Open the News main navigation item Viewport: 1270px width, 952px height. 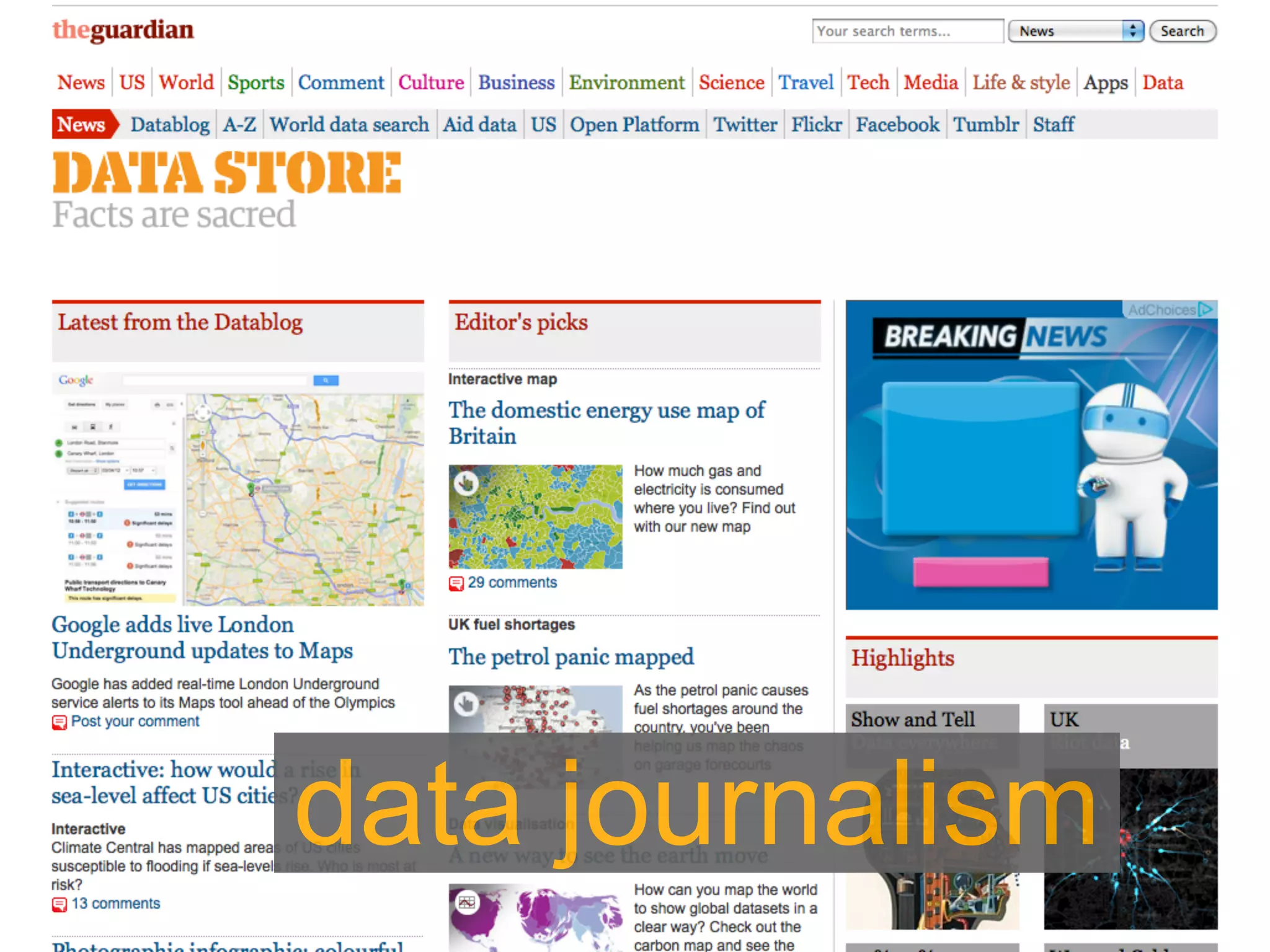tap(81, 82)
